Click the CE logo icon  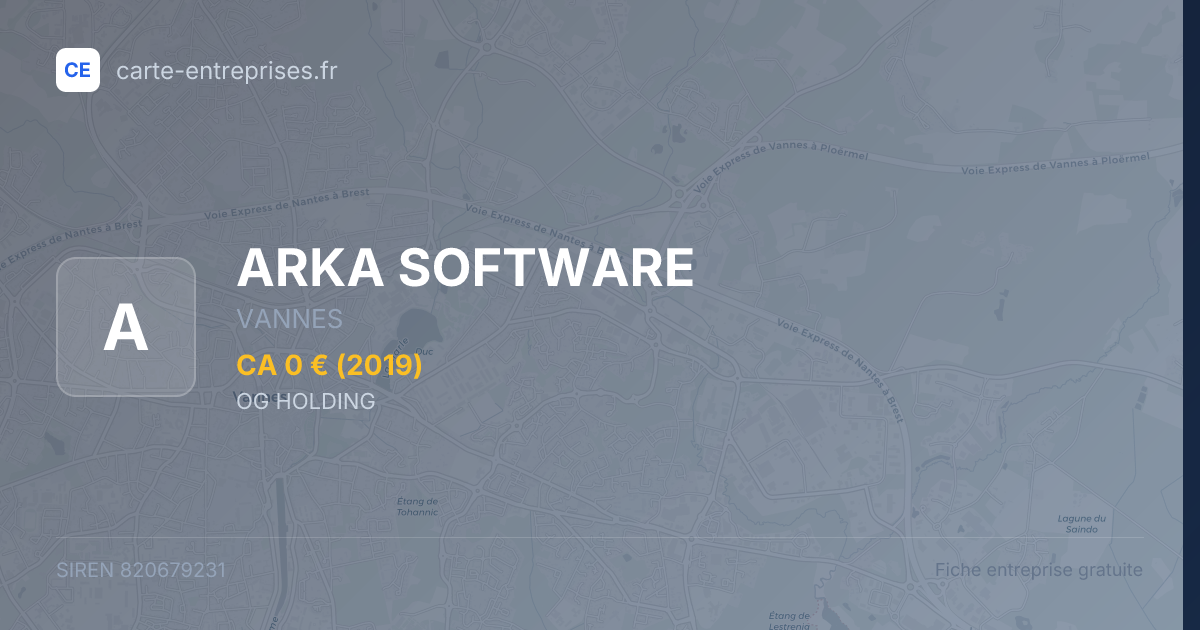pyautogui.click(x=78, y=70)
